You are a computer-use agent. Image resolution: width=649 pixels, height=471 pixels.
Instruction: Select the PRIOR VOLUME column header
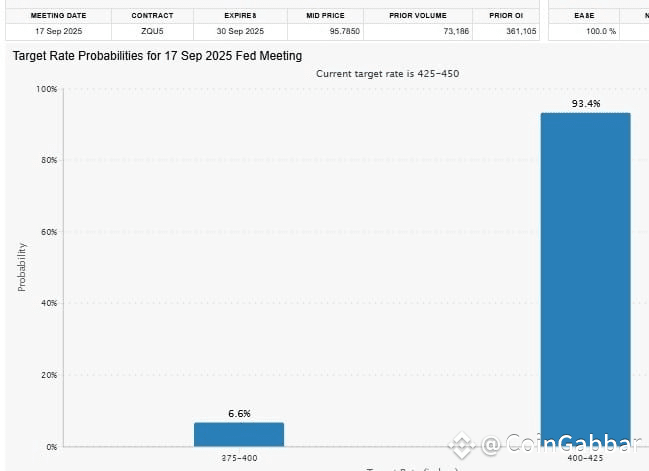(416, 16)
